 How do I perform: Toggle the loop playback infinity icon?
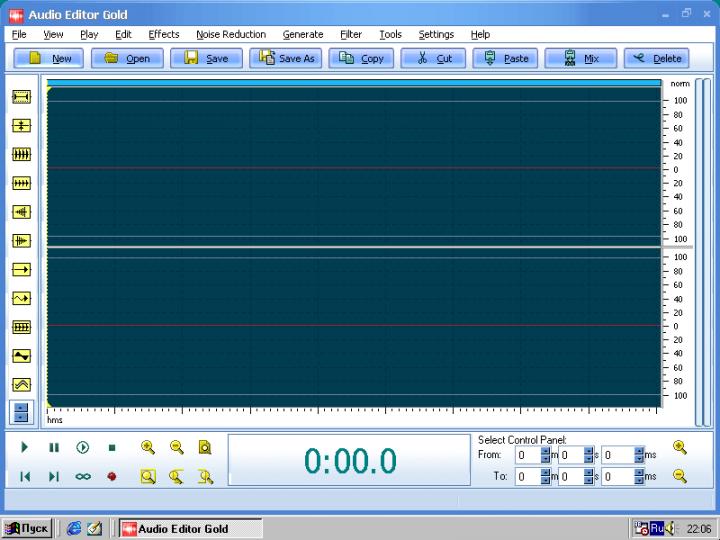[x=83, y=477]
